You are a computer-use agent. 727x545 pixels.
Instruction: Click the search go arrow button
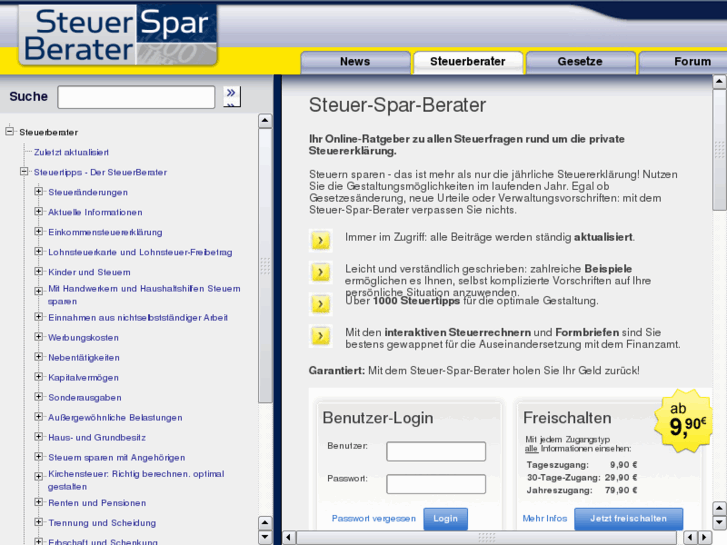coord(231,96)
